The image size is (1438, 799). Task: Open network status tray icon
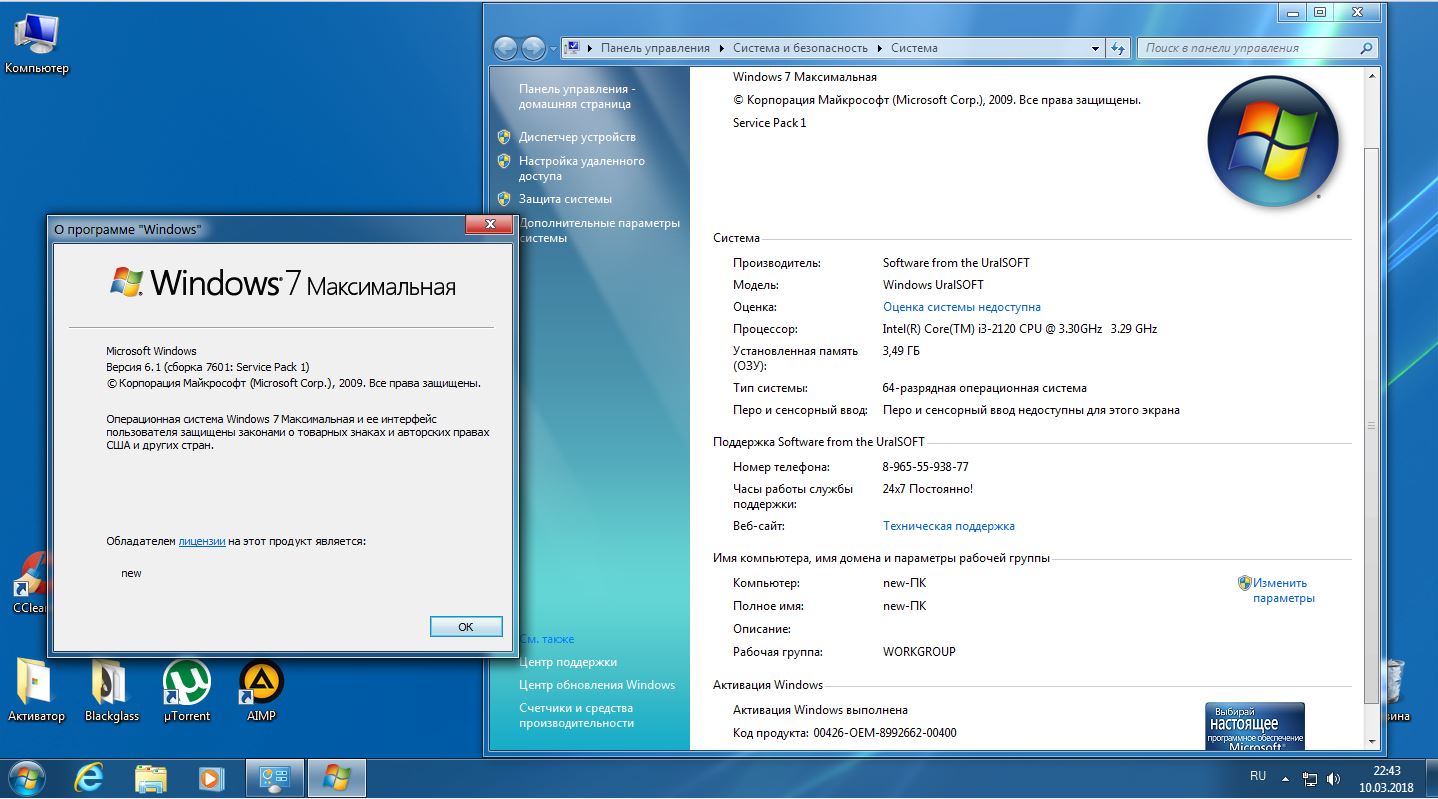[1310, 778]
